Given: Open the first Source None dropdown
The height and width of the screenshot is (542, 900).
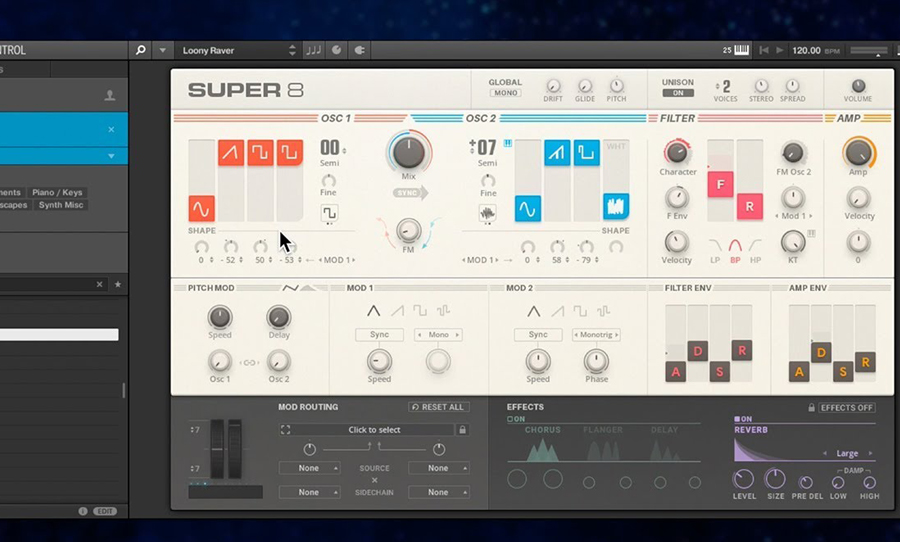Looking at the screenshot, I should [x=309, y=468].
